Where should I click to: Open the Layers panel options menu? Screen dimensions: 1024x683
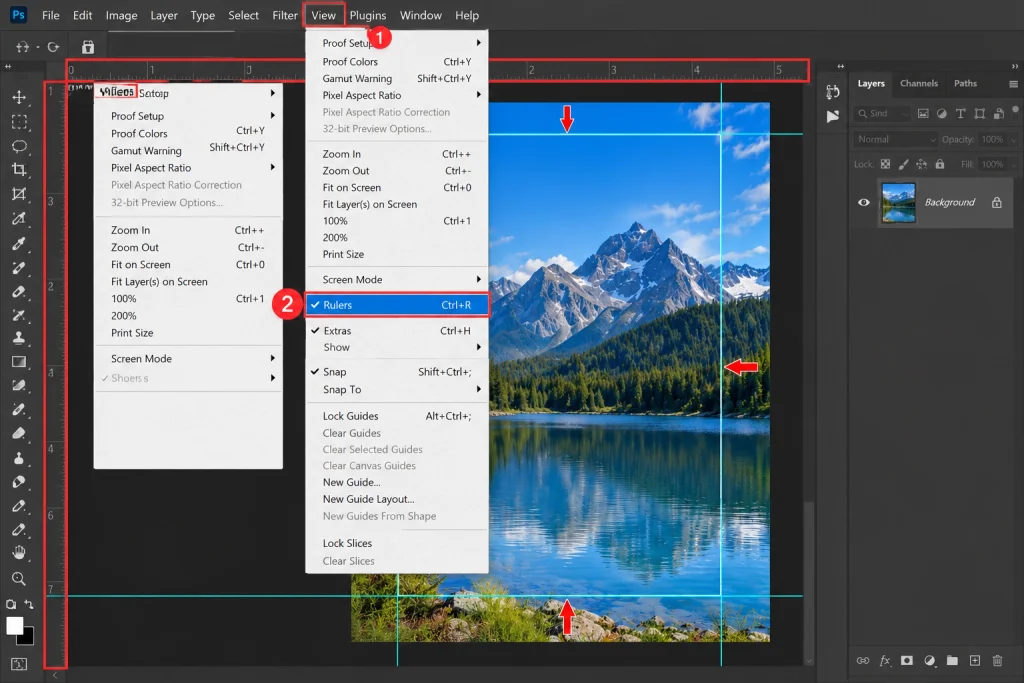coord(1013,84)
